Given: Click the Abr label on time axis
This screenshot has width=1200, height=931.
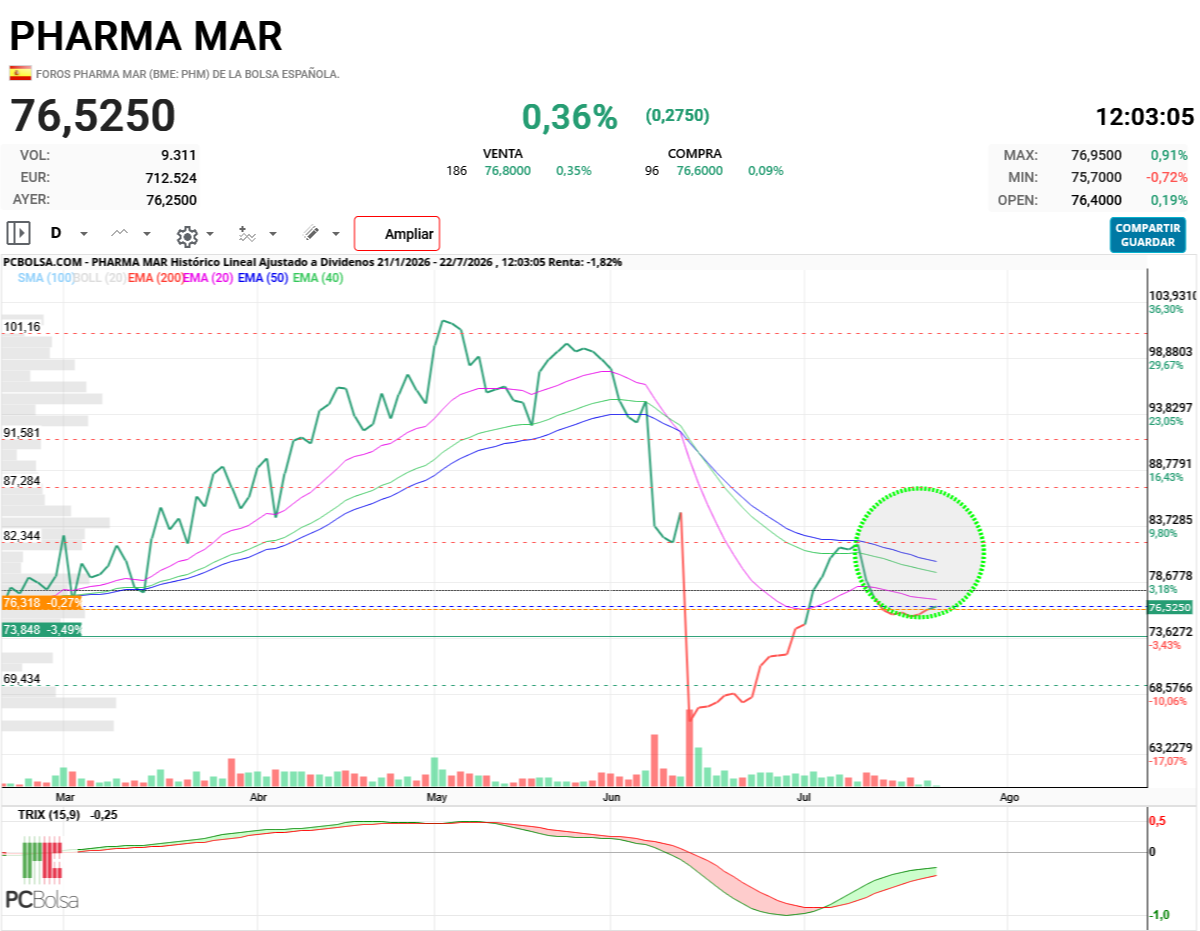Looking at the screenshot, I should pos(257,798).
